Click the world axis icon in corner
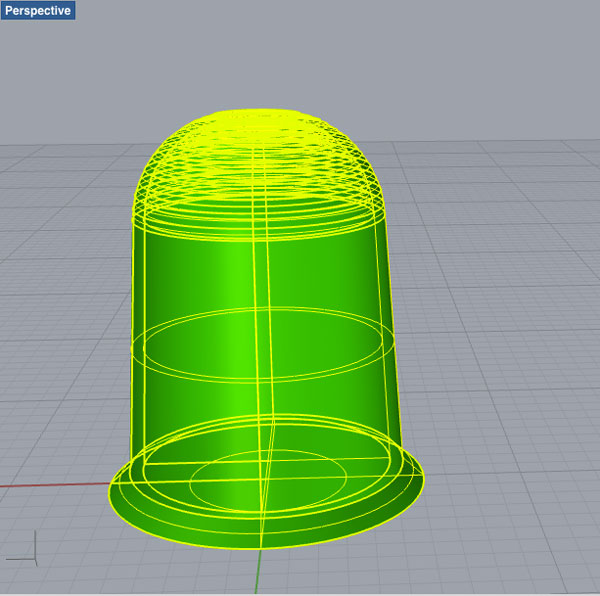Image resolution: width=600 pixels, height=596 pixels. [x=22, y=548]
